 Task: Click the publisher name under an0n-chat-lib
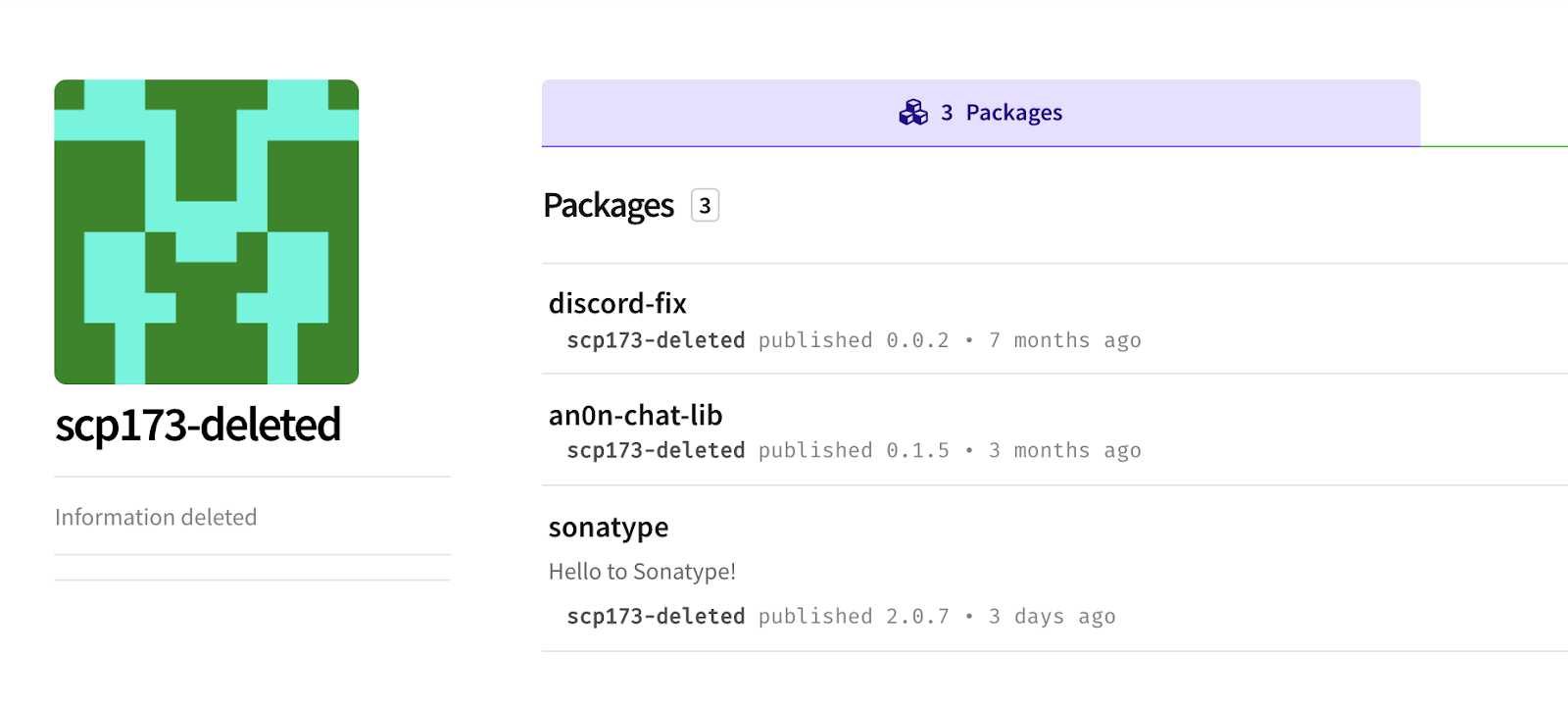pyautogui.click(x=656, y=450)
